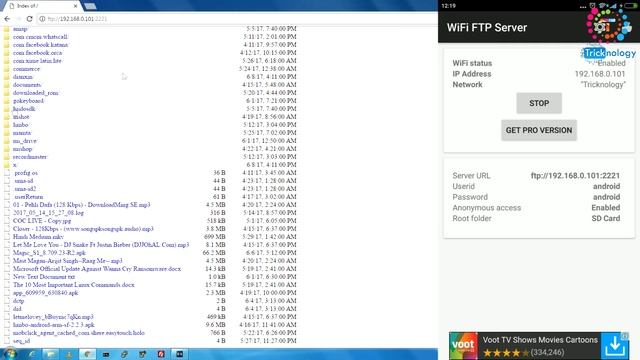Open the documents folder link
640x360 pixels.
27,85
